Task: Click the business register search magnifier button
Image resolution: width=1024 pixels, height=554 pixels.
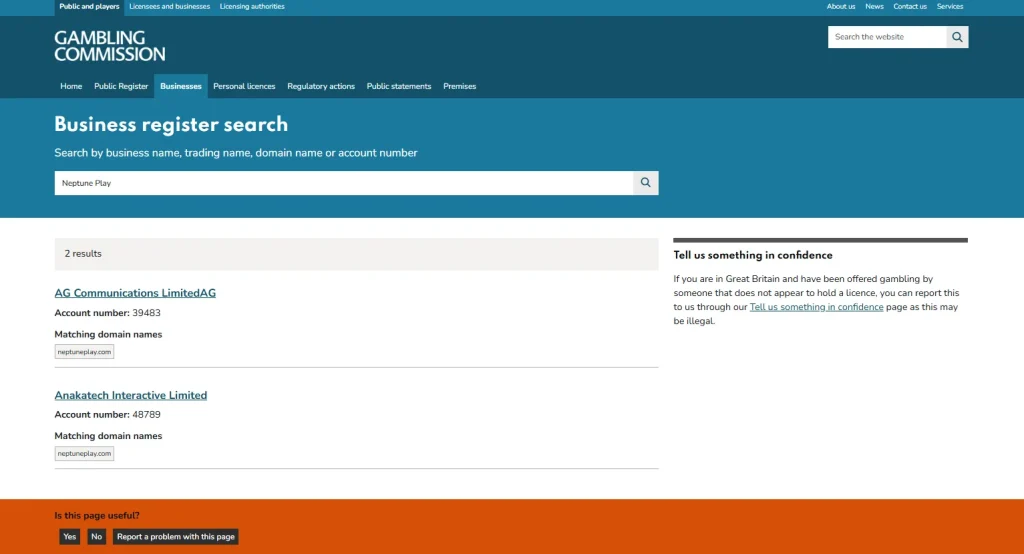Action: tap(645, 183)
